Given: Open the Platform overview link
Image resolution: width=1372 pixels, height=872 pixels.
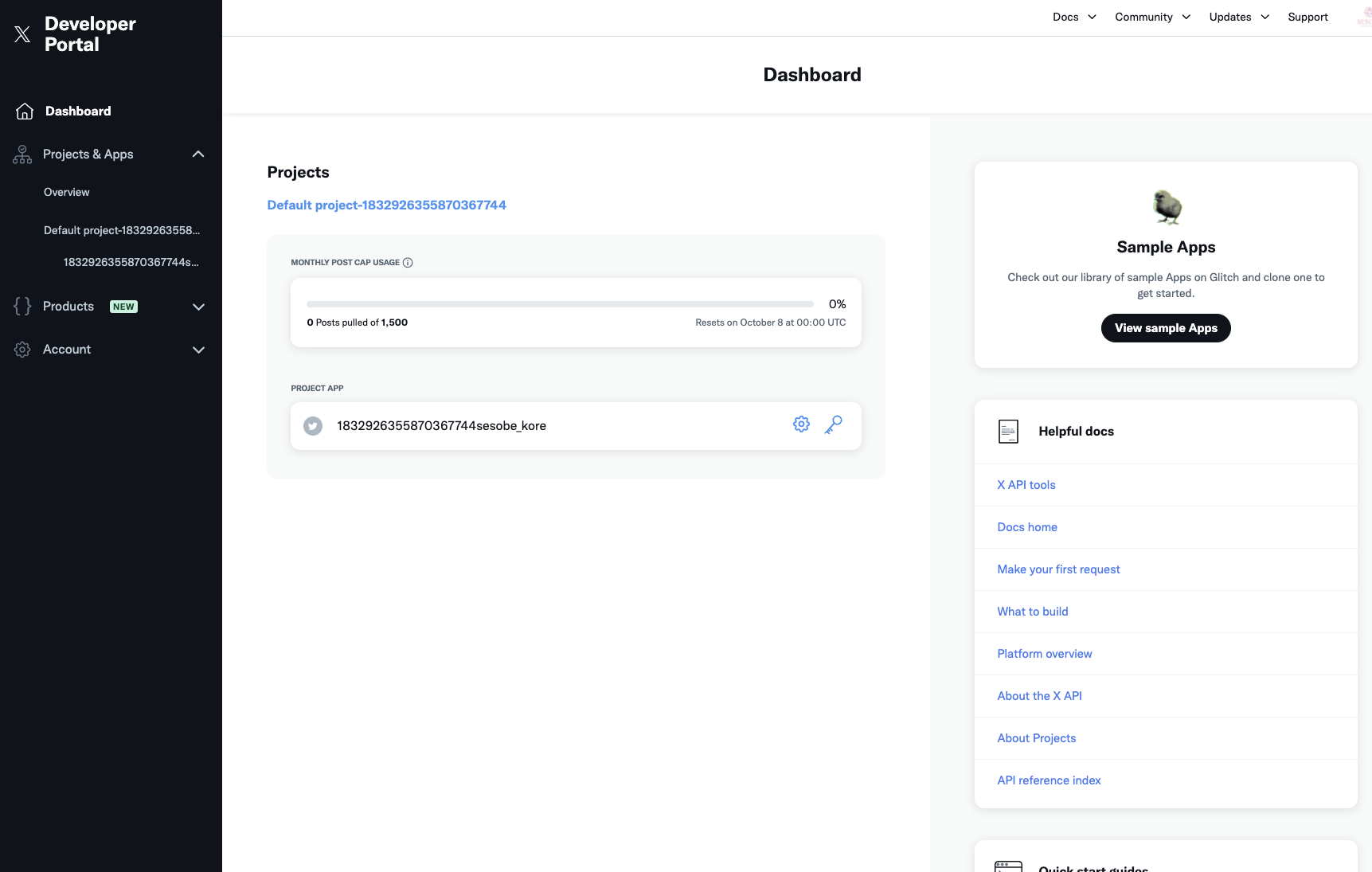Looking at the screenshot, I should pos(1045,654).
